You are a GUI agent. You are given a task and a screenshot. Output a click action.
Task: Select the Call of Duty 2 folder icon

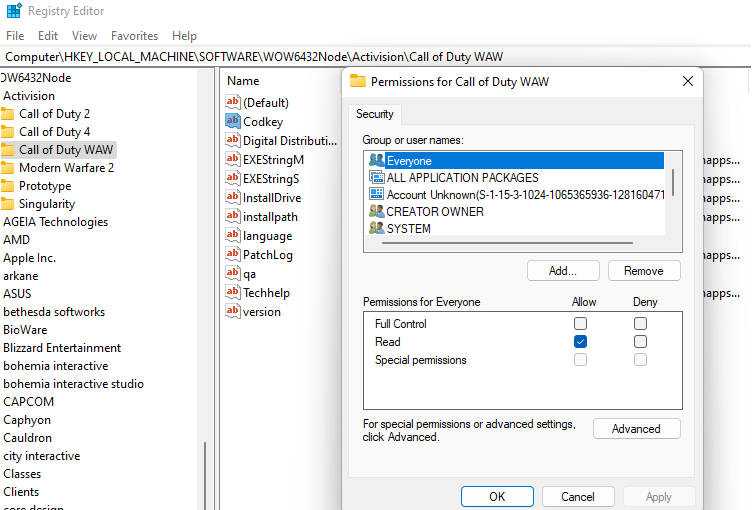(x=7, y=114)
